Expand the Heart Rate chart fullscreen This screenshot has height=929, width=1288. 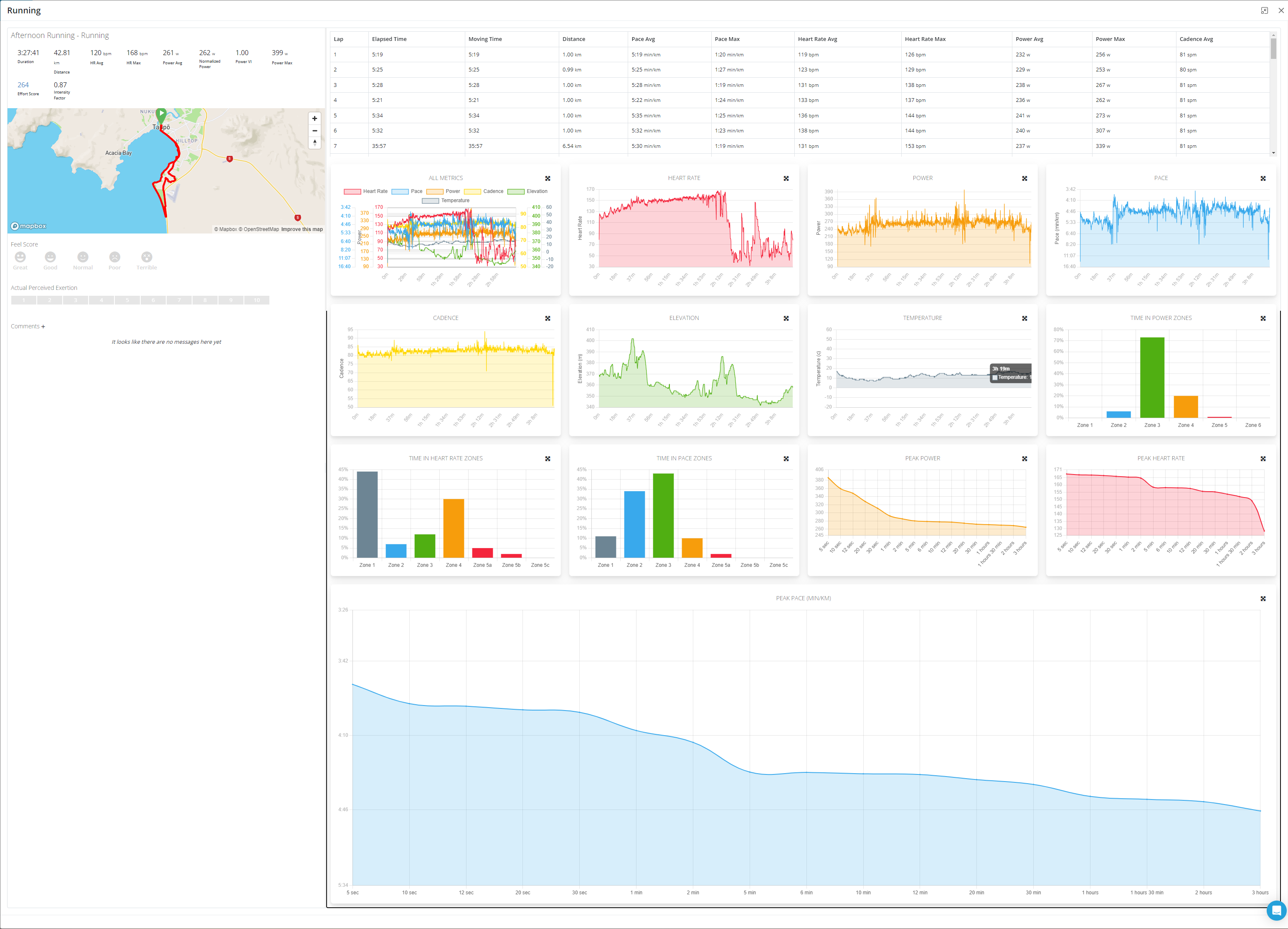(x=786, y=178)
